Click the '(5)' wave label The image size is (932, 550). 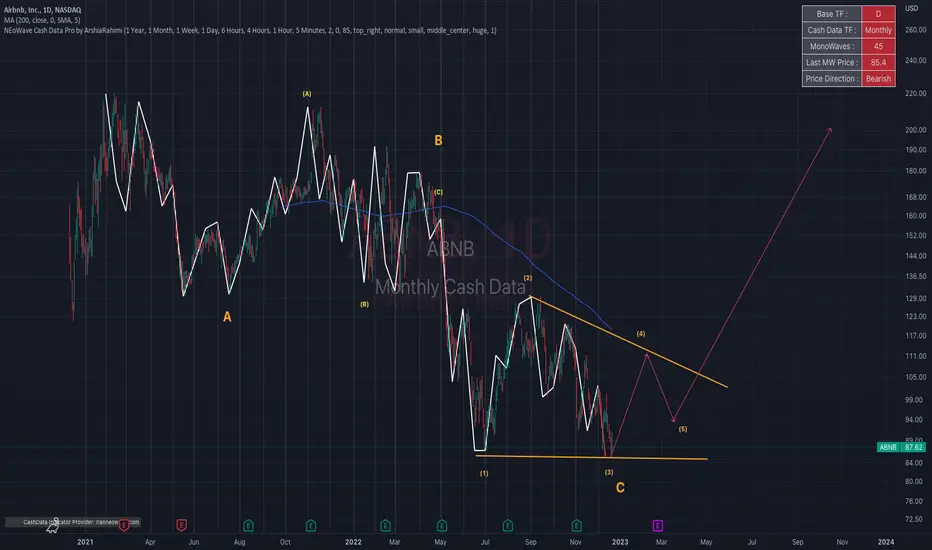[x=683, y=429]
